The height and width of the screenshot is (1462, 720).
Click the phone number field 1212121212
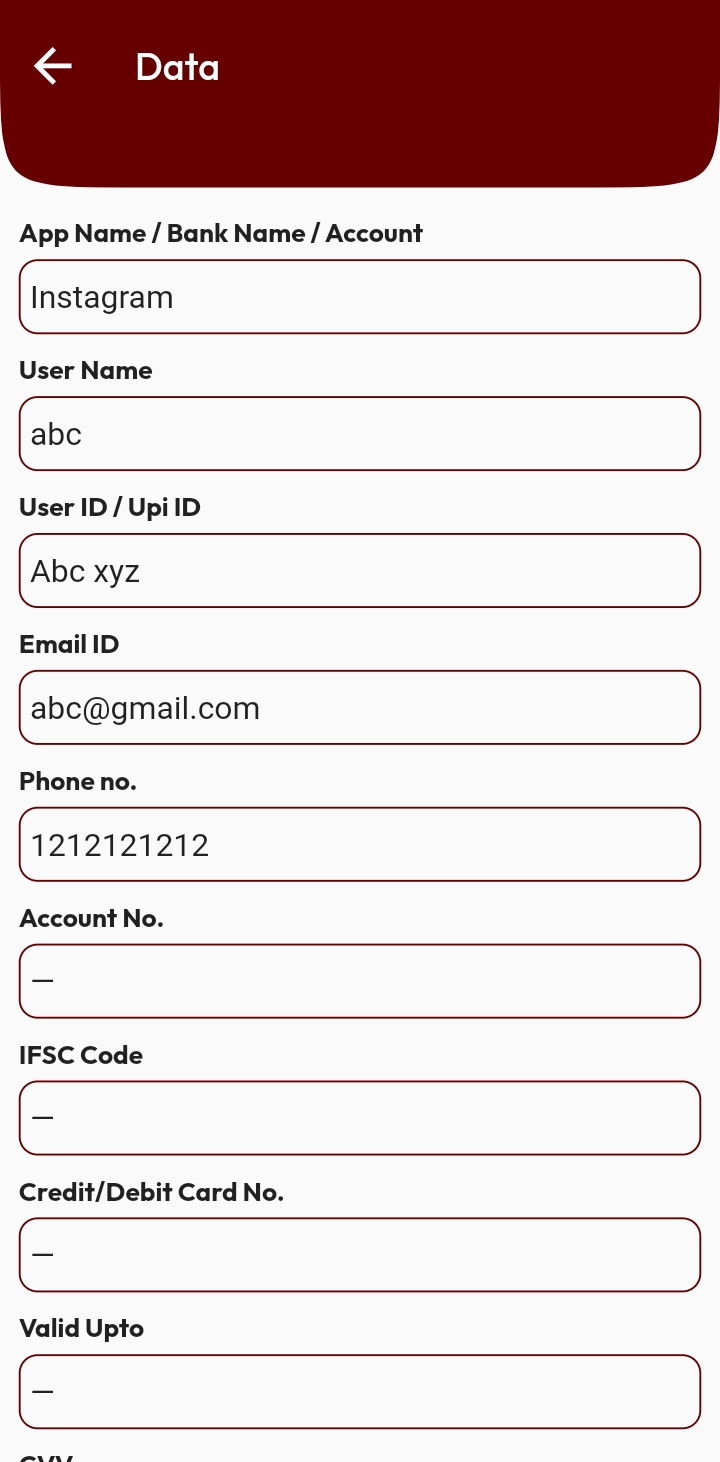360,845
